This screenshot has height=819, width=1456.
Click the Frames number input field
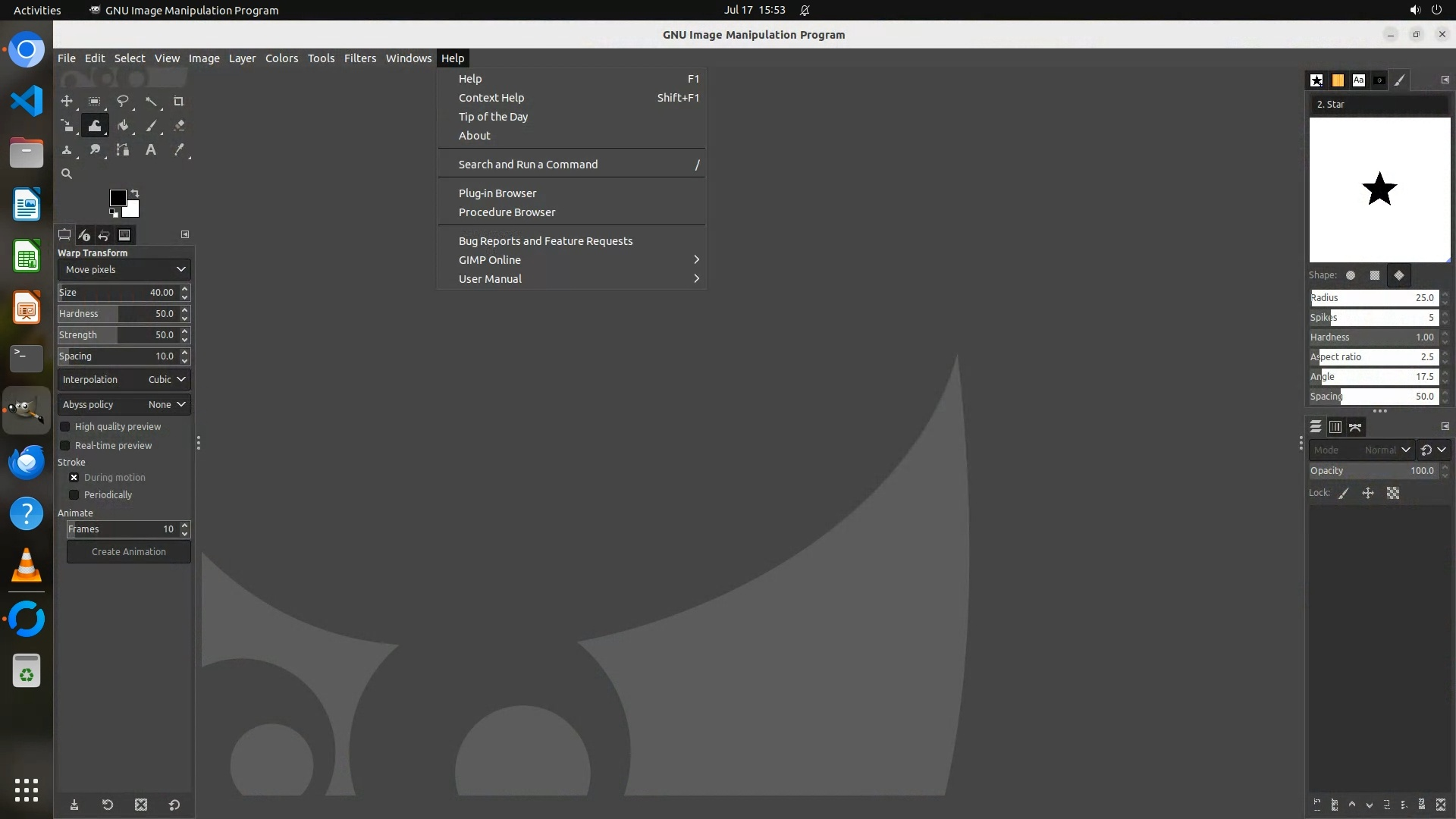point(121,529)
